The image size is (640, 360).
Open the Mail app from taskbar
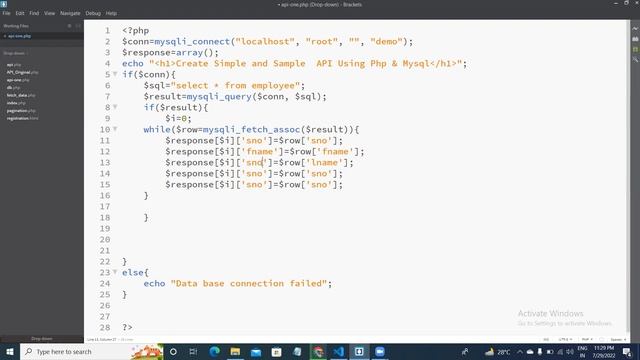(x=256, y=351)
